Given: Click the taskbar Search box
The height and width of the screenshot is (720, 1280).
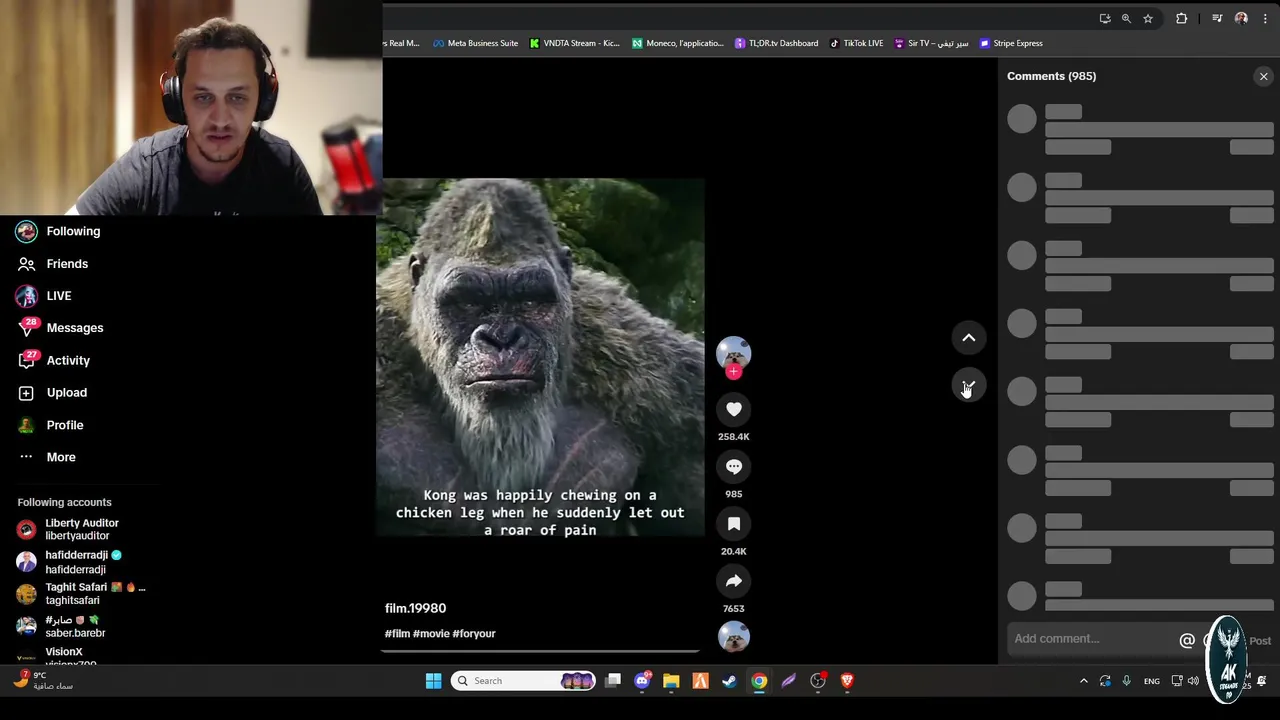Looking at the screenshot, I should tap(523, 681).
